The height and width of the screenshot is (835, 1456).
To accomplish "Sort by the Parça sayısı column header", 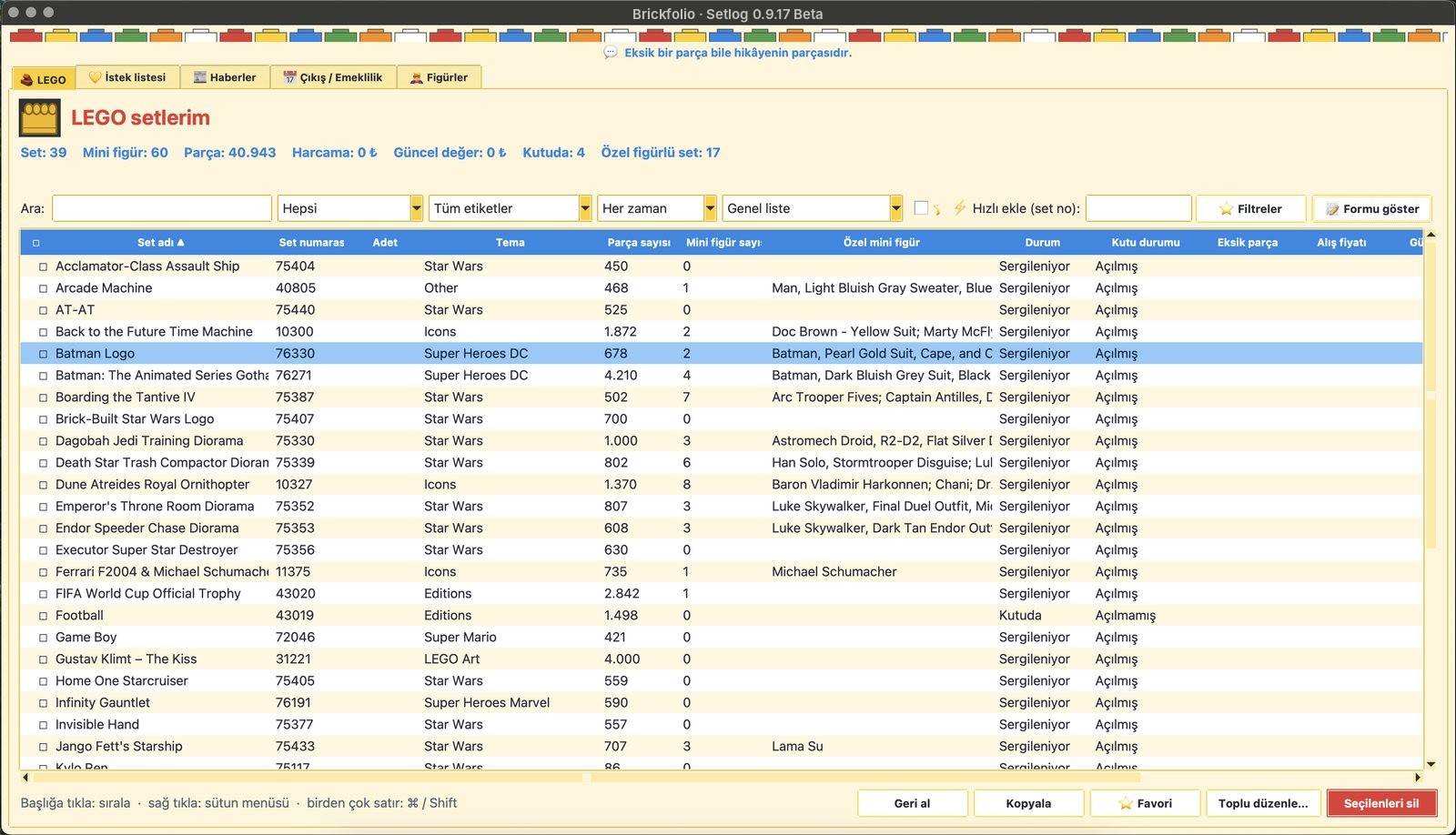I will point(639,243).
